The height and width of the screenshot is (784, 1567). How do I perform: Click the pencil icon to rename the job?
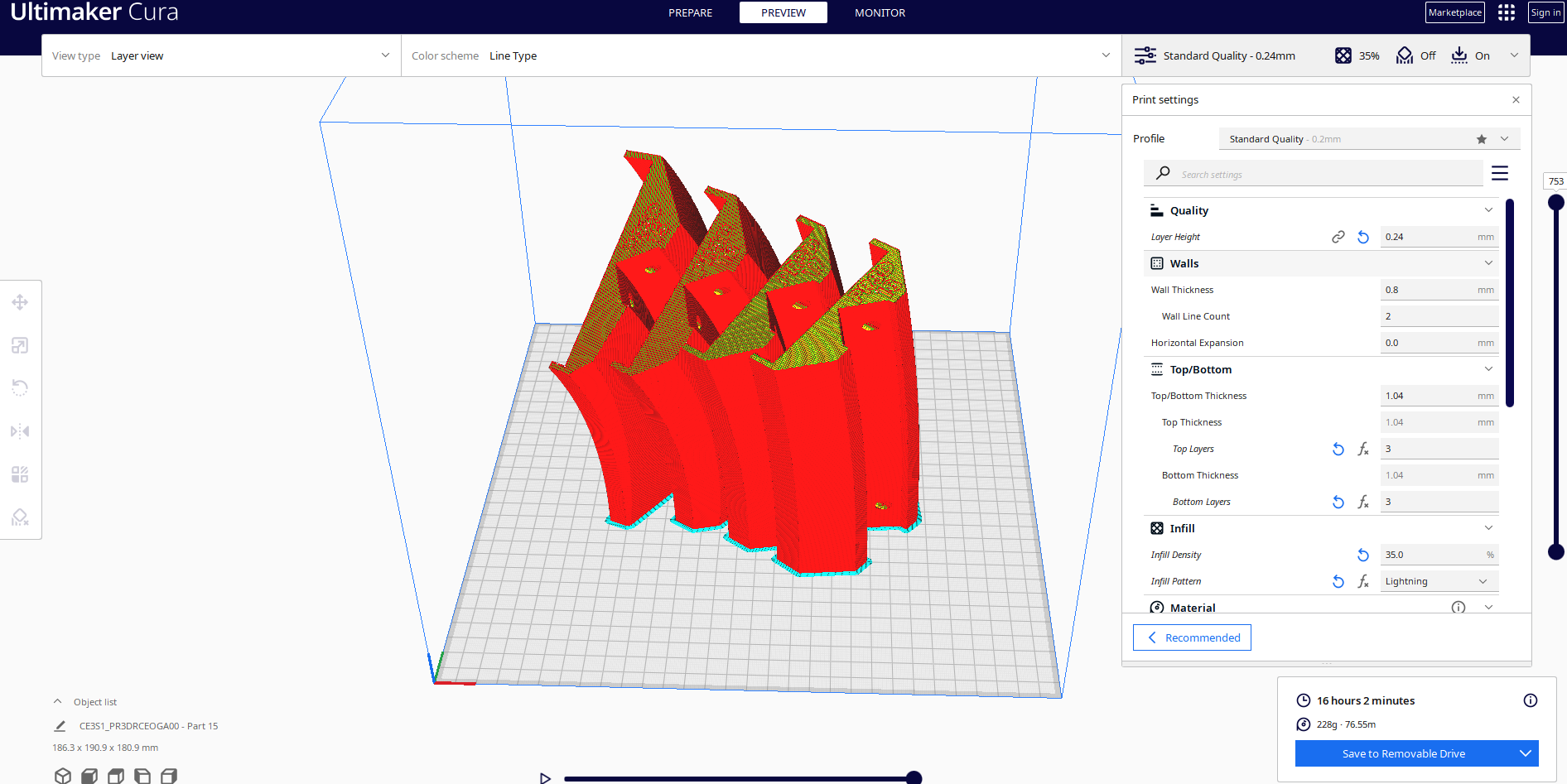60,726
